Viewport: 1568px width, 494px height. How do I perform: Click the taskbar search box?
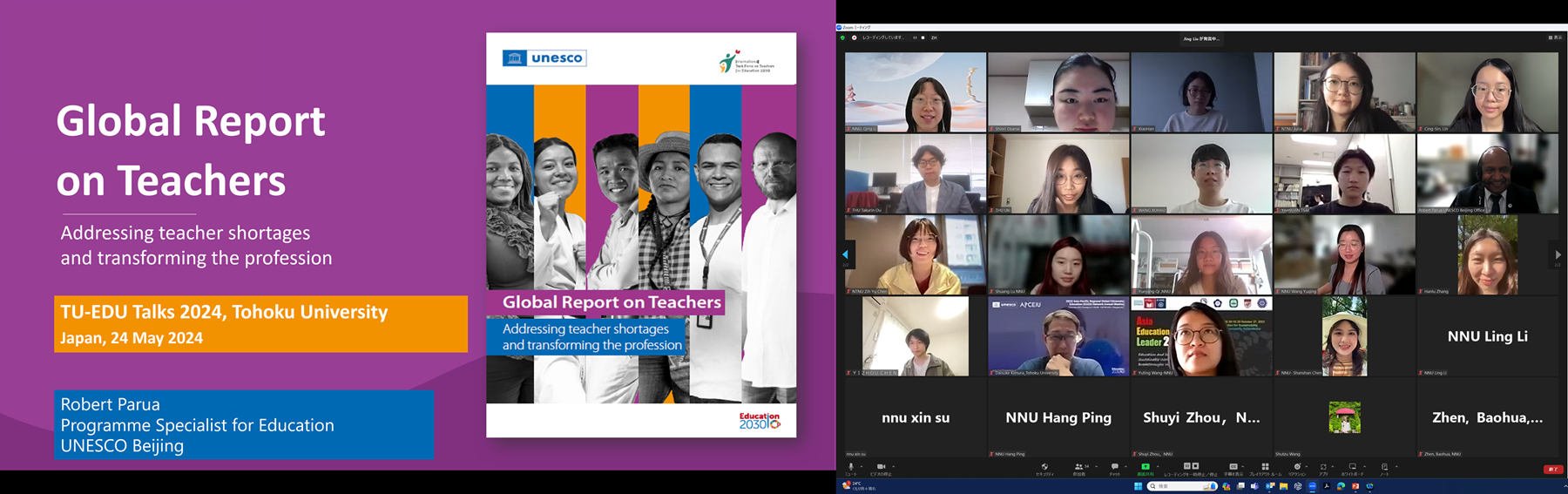[x=1182, y=486]
